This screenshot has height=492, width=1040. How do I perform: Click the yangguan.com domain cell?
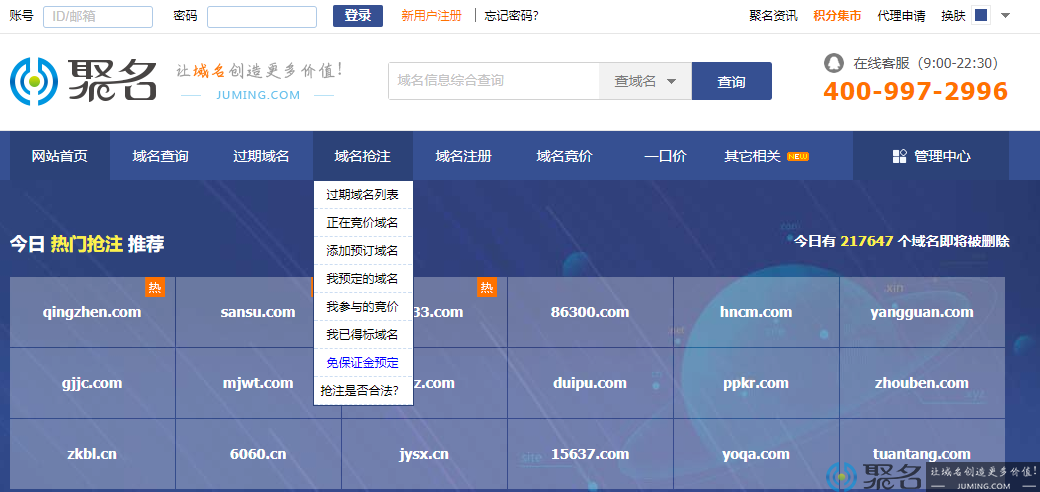(x=922, y=312)
